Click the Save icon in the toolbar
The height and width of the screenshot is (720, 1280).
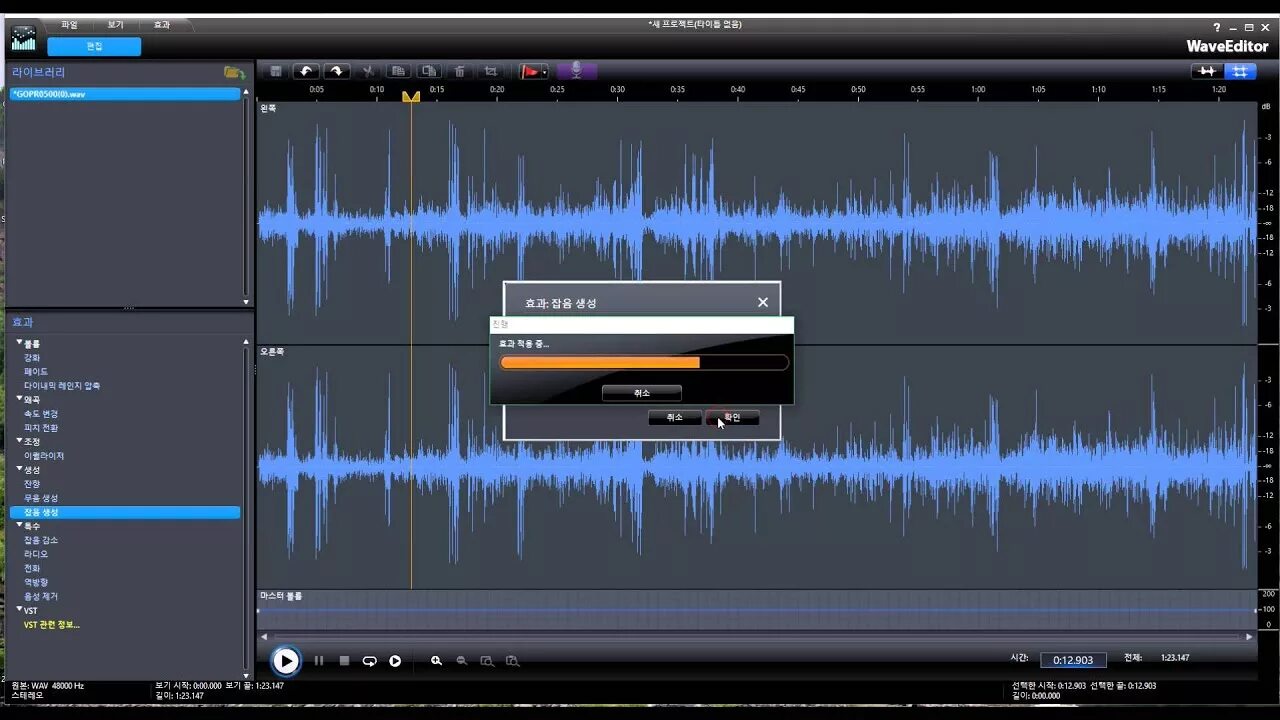[x=276, y=71]
